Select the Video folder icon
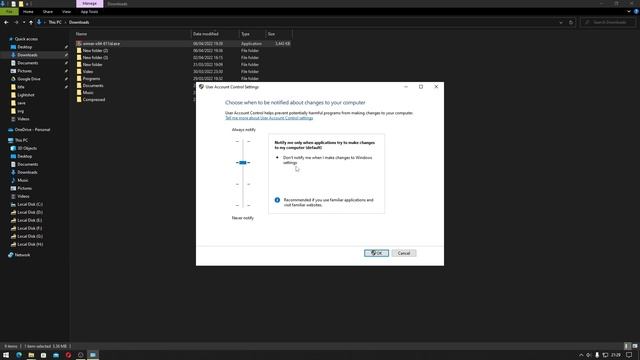Screen dimensions: 640x360 click(x=79, y=71)
